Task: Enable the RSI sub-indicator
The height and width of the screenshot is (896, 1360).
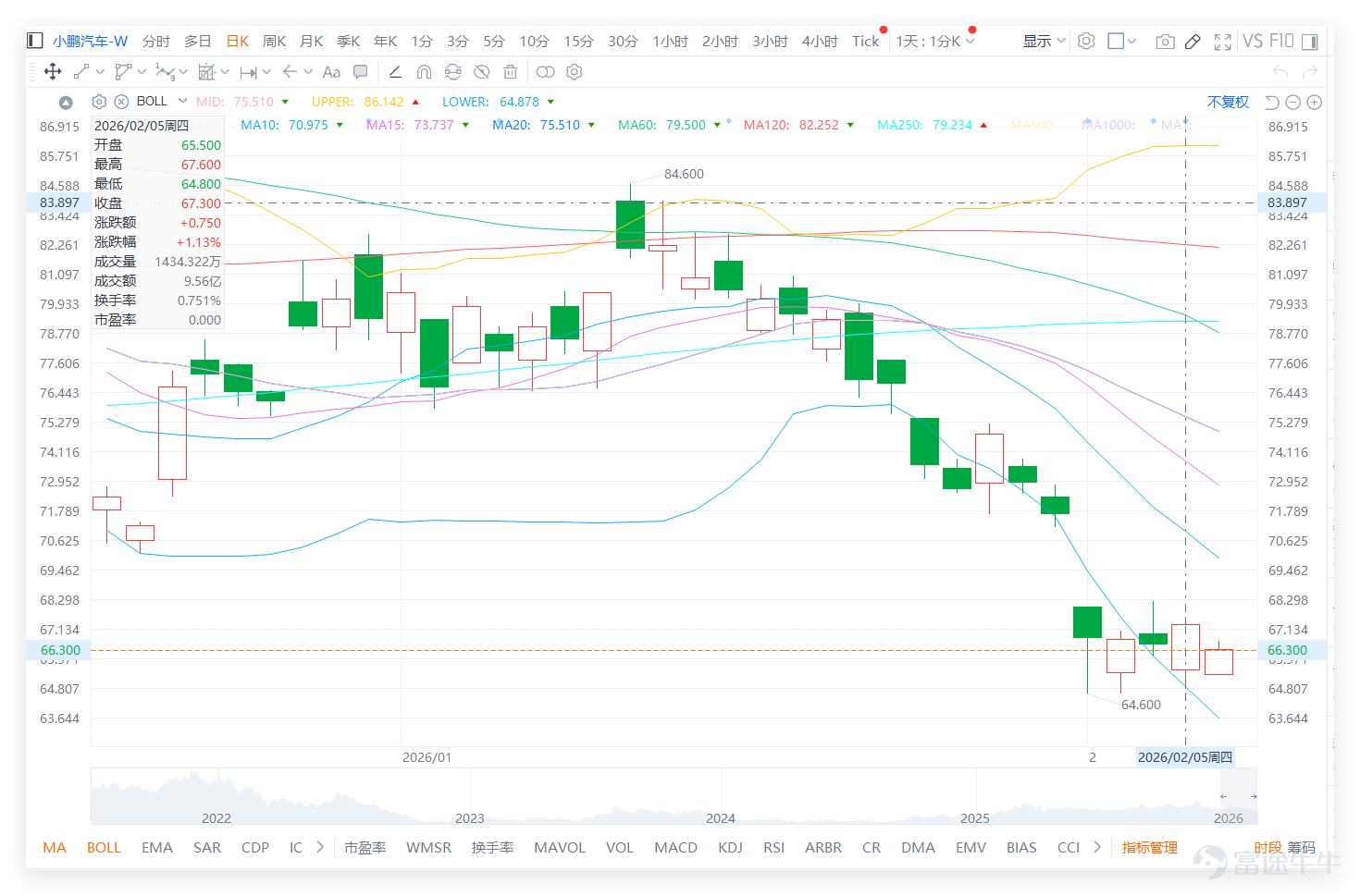Action: pos(773,847)
